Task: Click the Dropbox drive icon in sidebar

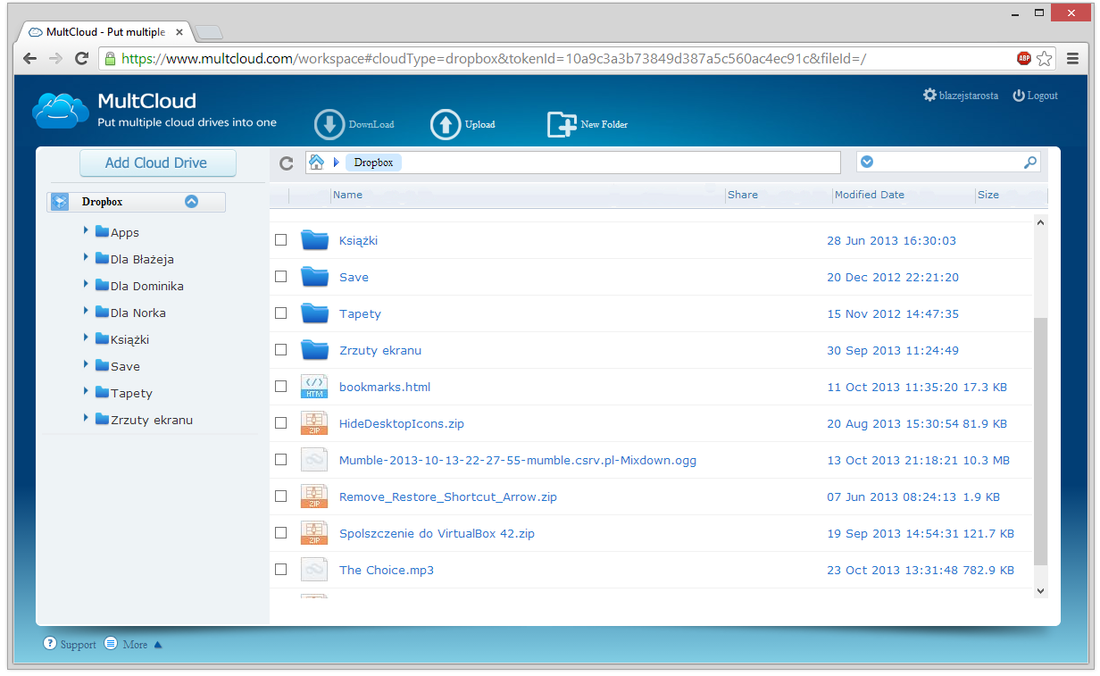Action: 60,202
